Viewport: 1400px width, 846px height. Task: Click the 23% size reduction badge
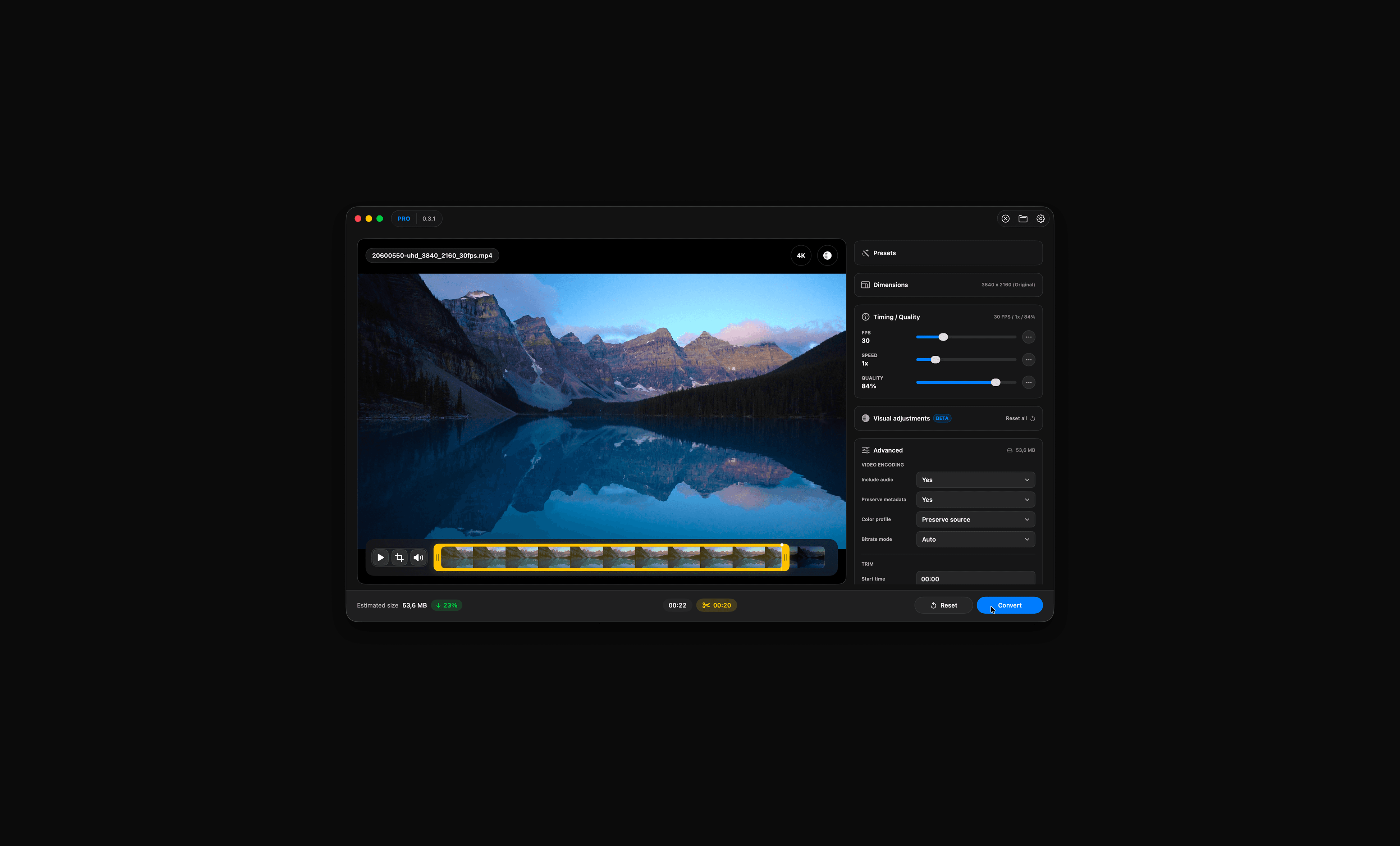(x=447, y=605)
